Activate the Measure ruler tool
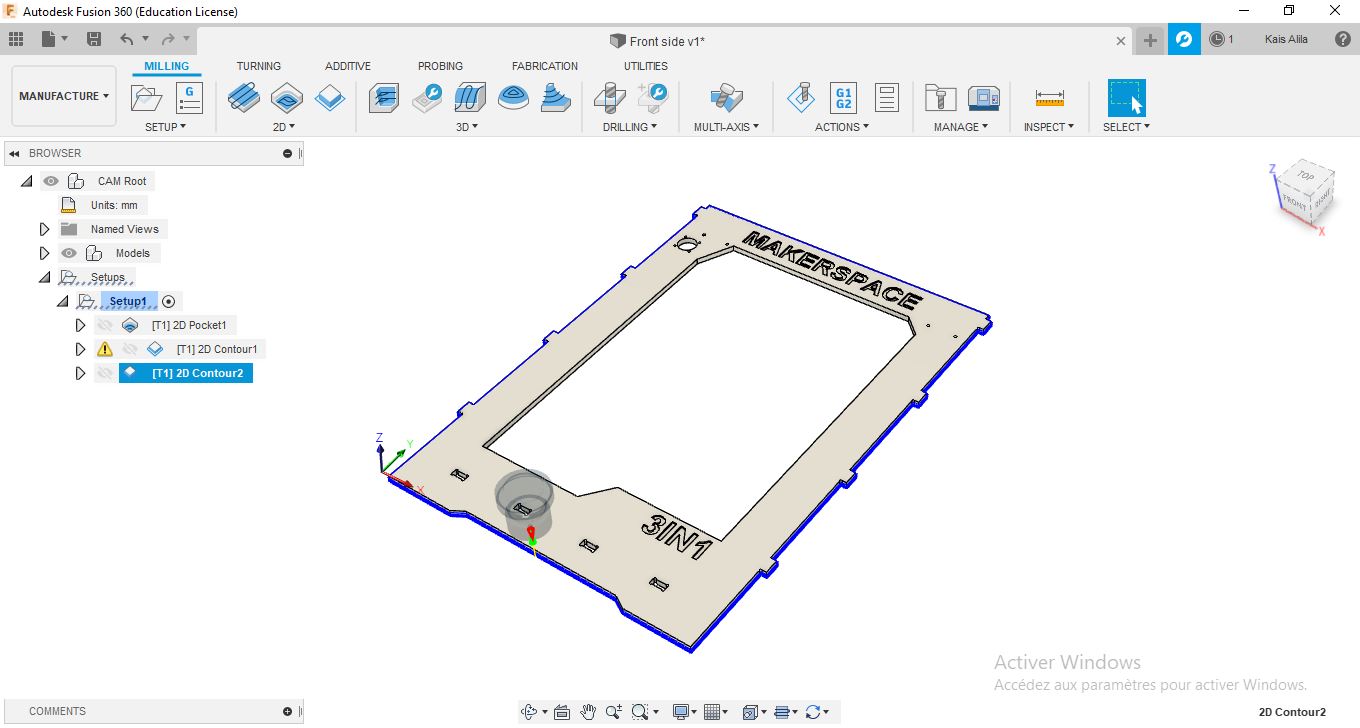 click(1049, 98)
